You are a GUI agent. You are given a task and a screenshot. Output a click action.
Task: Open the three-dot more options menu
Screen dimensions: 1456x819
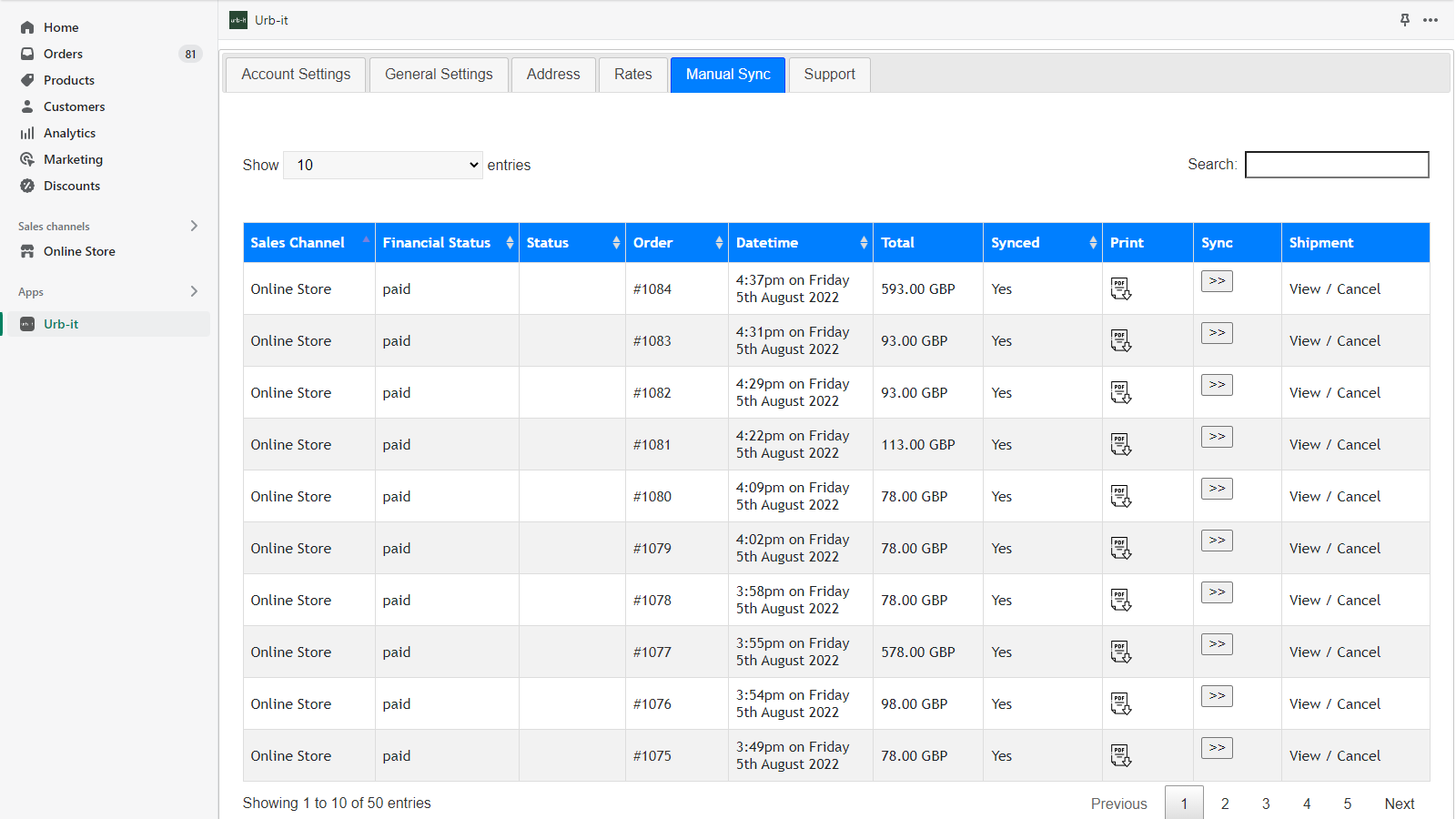coord(1431,20)
